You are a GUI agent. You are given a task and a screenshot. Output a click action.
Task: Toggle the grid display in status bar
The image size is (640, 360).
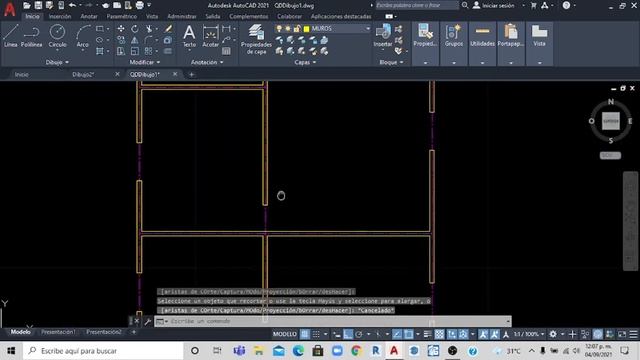coord(305,334)
